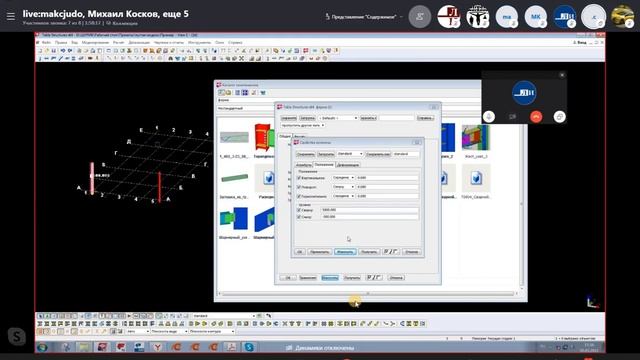The width and height of the screenshot is (640, 360).
Task: Open the Horizontal position option dropdown
Action: [x=343, y=196]
